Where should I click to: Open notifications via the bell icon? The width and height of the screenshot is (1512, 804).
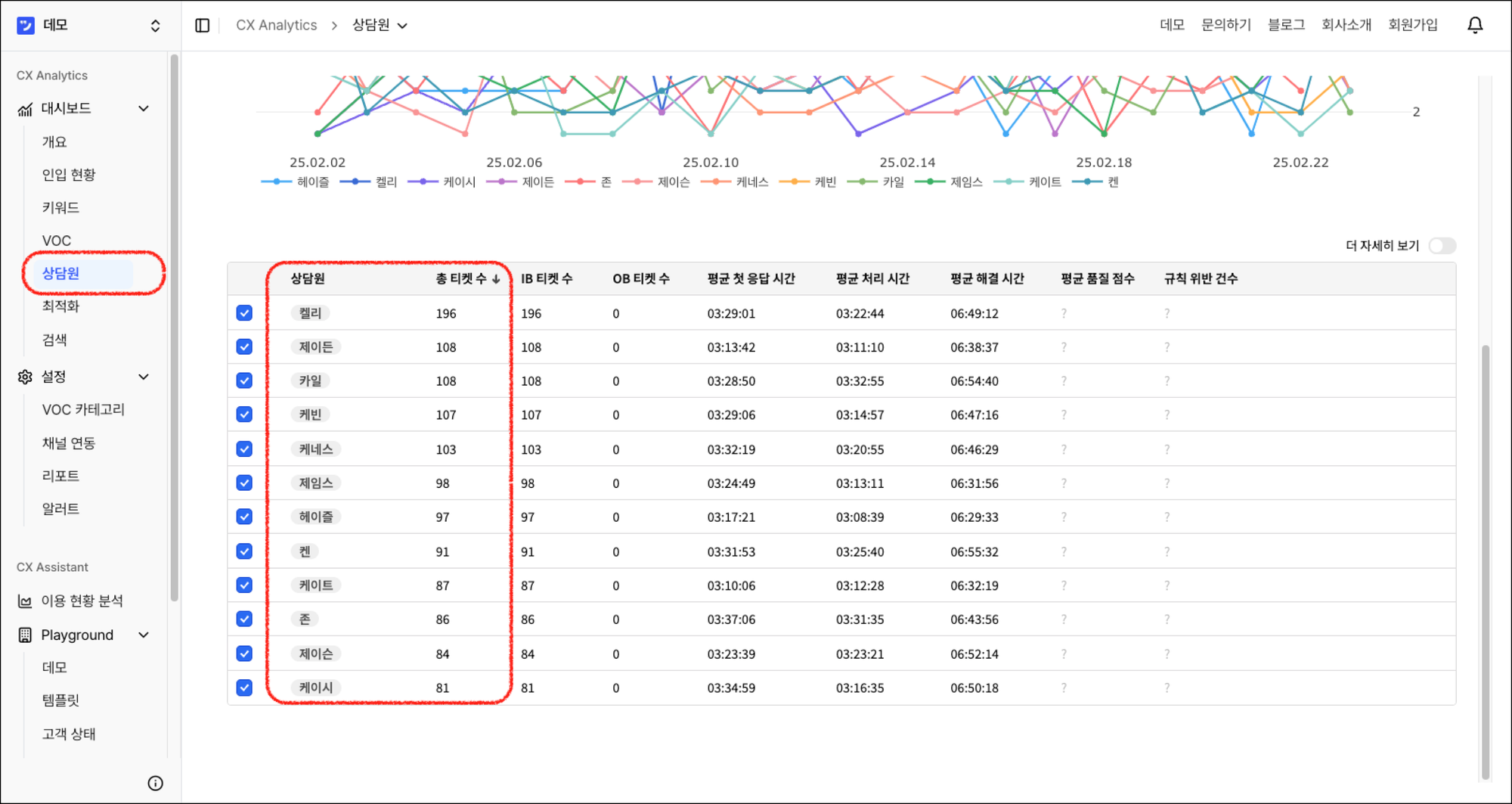click(x=1474, y=24)
